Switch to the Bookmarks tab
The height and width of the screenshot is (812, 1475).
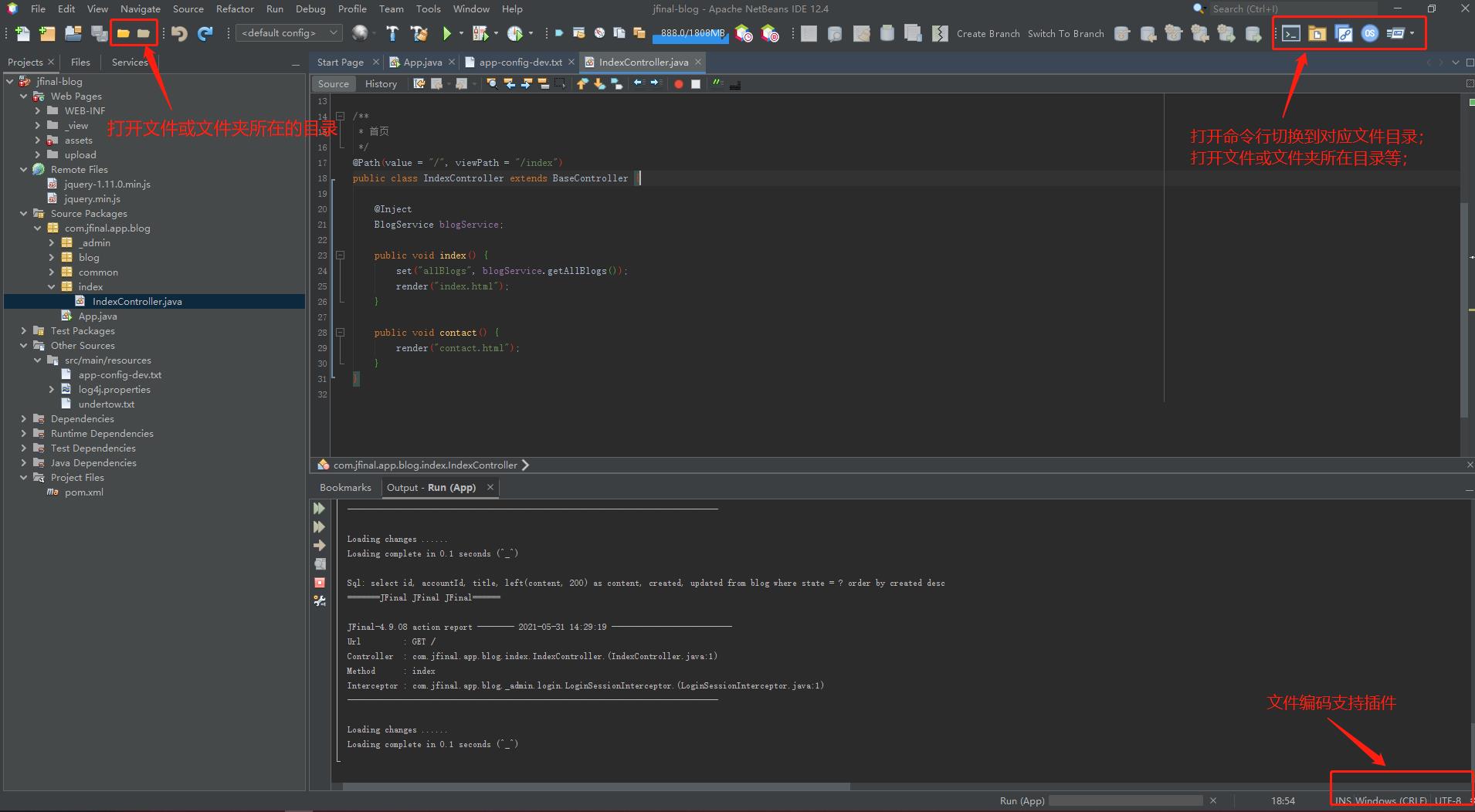pos(345,487)
